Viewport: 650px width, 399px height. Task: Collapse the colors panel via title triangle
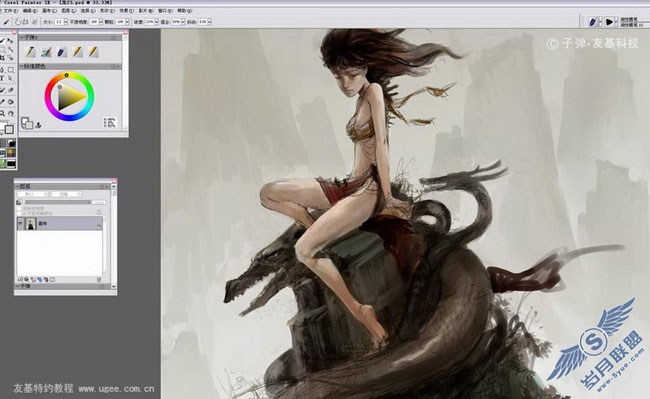[x=22, y=66]
